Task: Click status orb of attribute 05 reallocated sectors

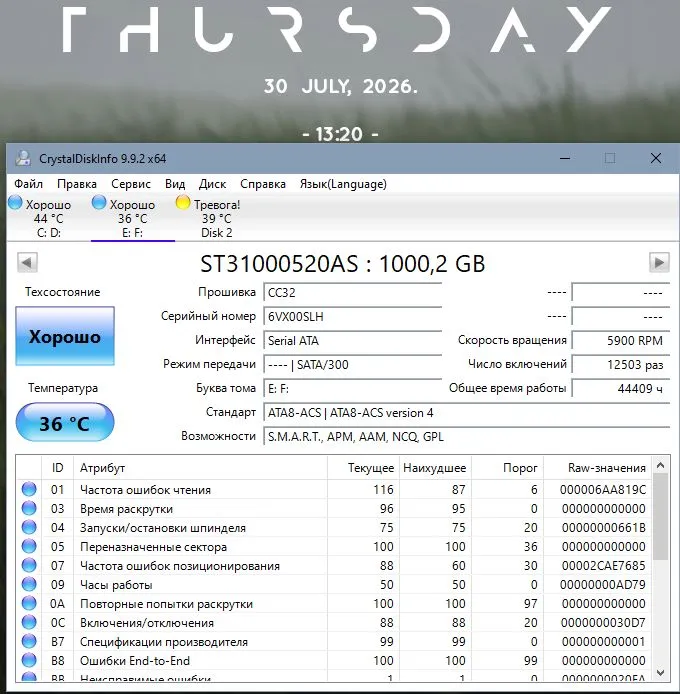Action: tap(29, 547)
